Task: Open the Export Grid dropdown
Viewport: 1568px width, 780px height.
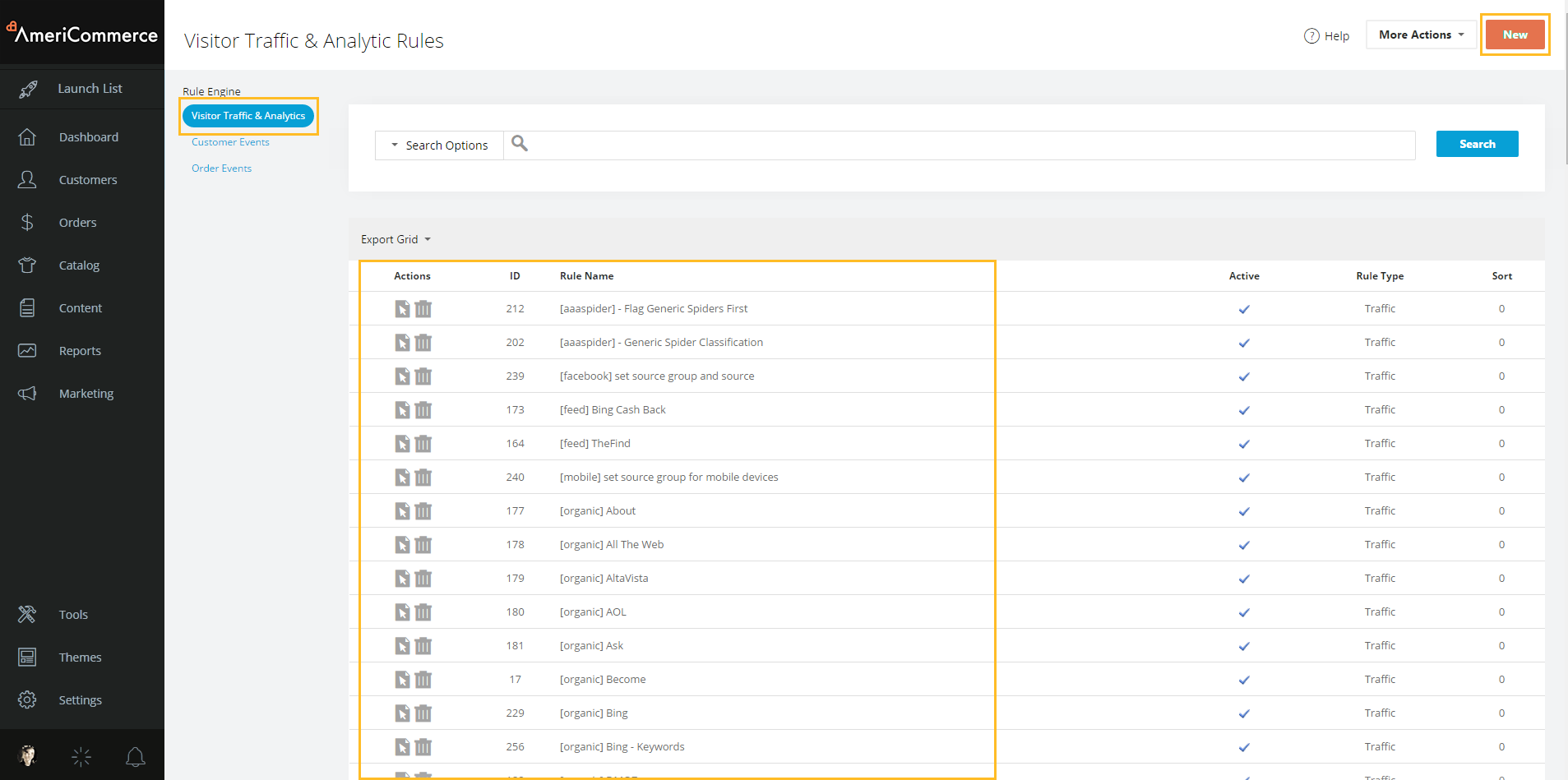Action: (395, 239)
